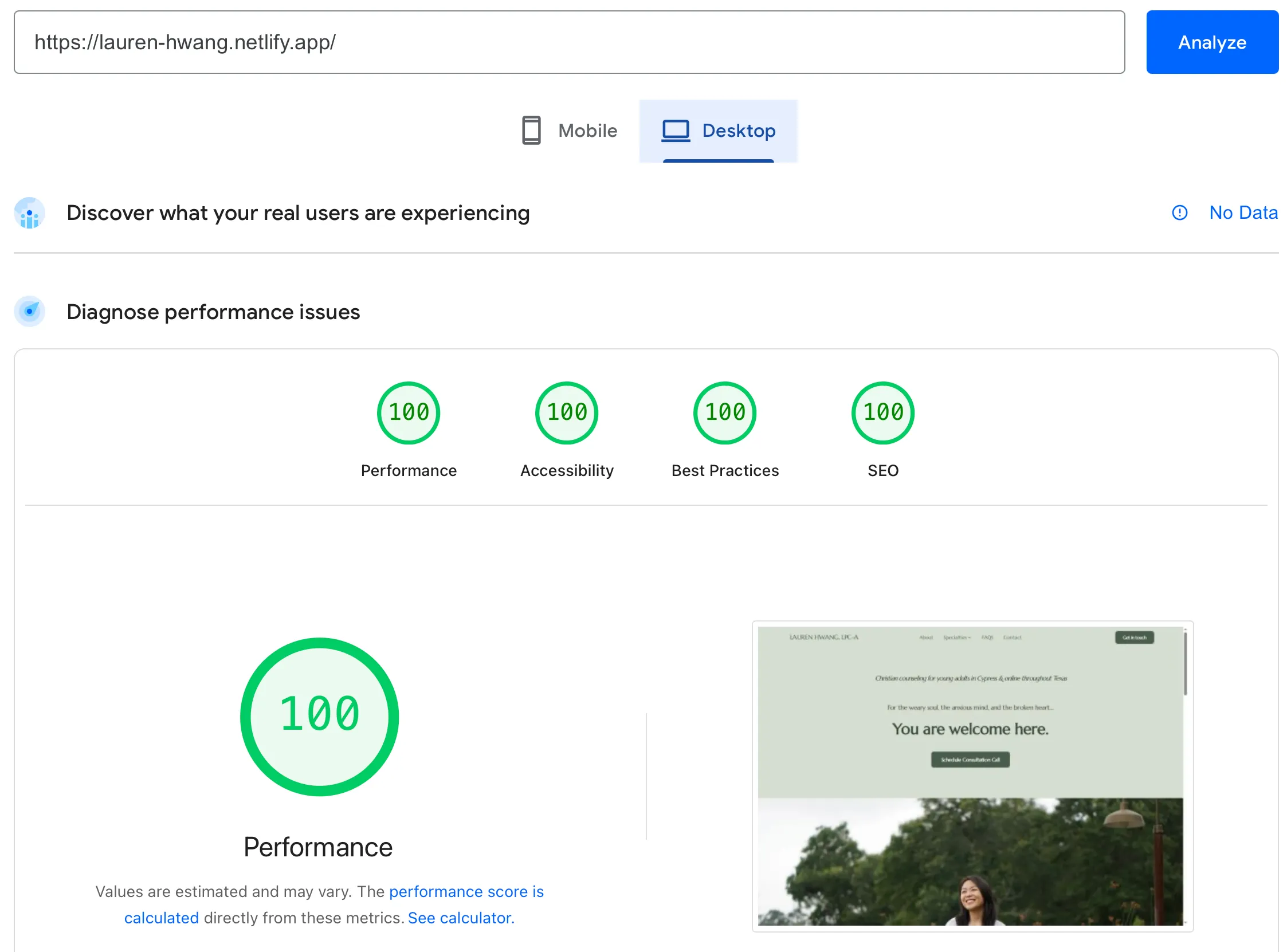Click the Diagnose performance compass icon

pyautogui.click(x=29, y=311)
